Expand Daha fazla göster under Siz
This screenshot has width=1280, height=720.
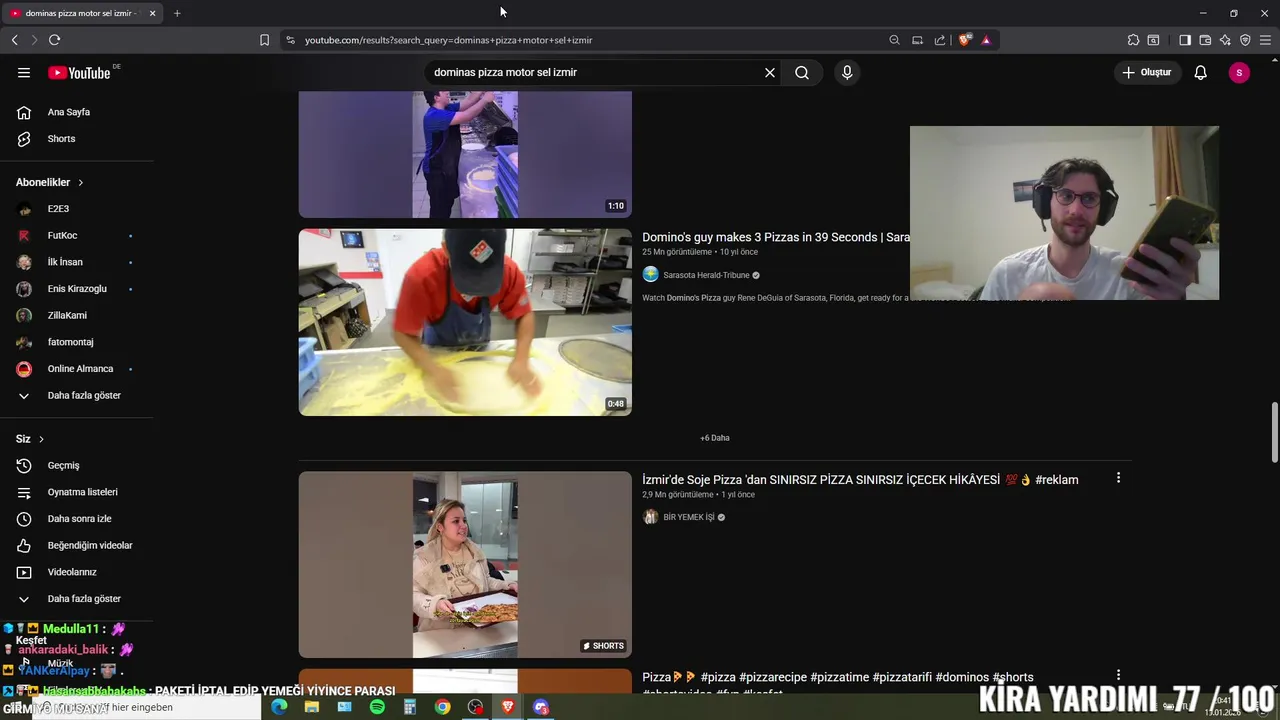pyautogui.click(x=84, y=599)
